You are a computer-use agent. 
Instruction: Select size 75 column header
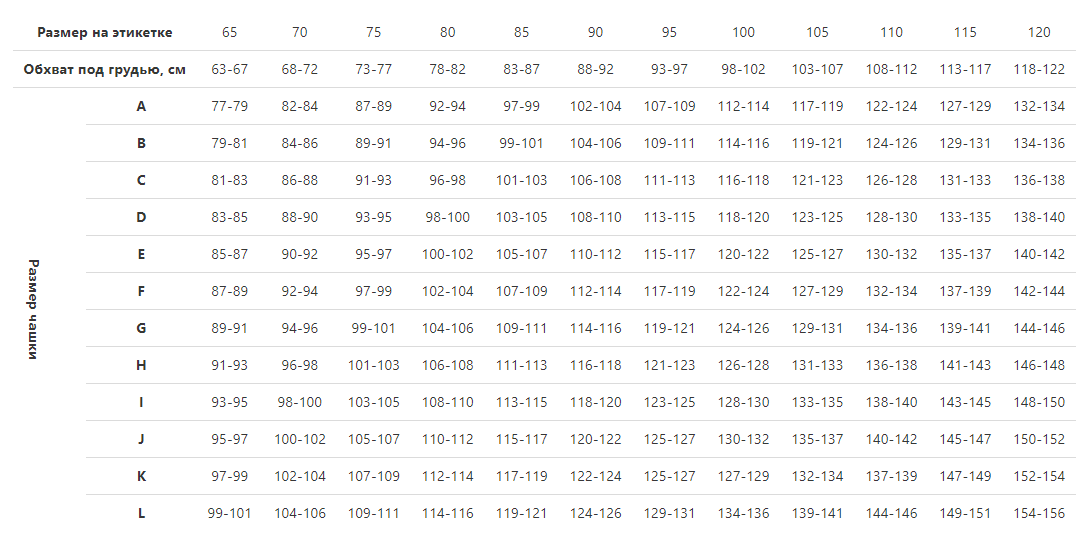point(374,32)
